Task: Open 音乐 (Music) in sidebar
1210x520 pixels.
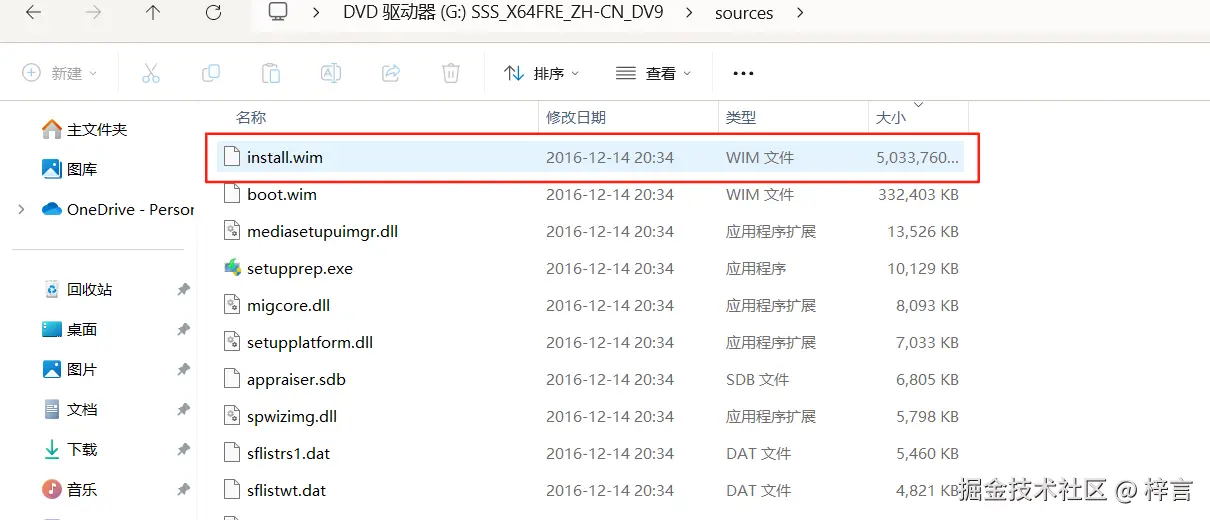Action: pyautogui.click(x=70, y=490)
